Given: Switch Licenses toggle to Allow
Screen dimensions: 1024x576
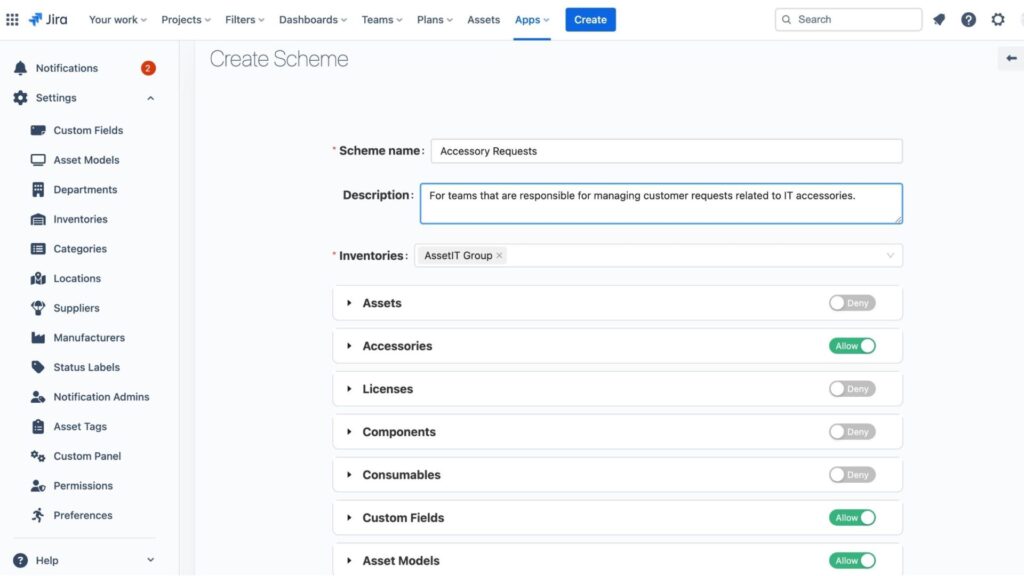Looking at the screenshot, I should tap(851, 389).
